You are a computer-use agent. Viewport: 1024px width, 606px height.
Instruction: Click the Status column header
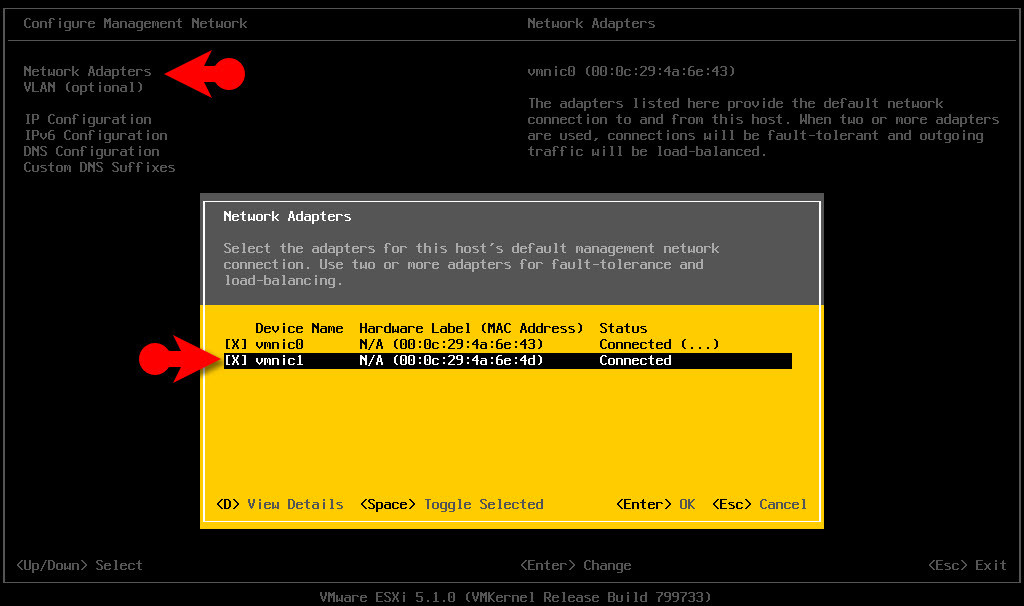pyautogui.click(x=623, y=328)
